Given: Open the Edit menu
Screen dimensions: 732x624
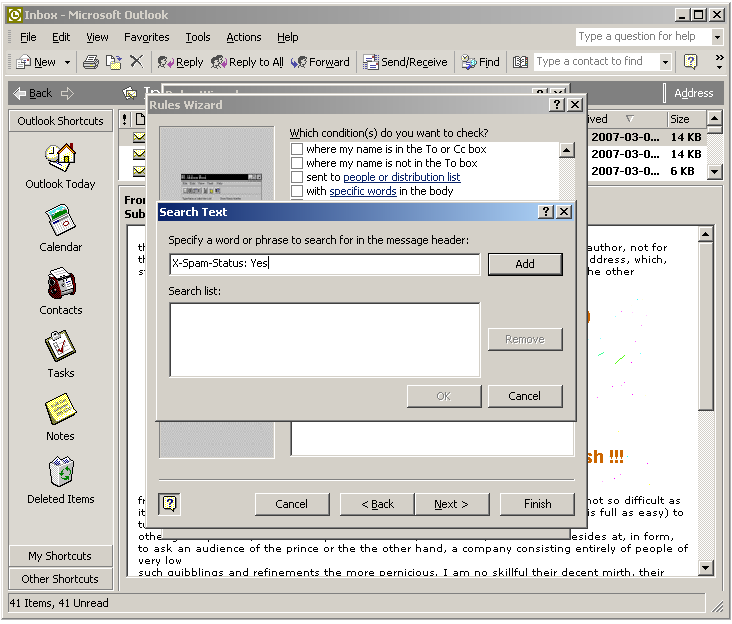Looking at the screenshot, I should point(61,37).
